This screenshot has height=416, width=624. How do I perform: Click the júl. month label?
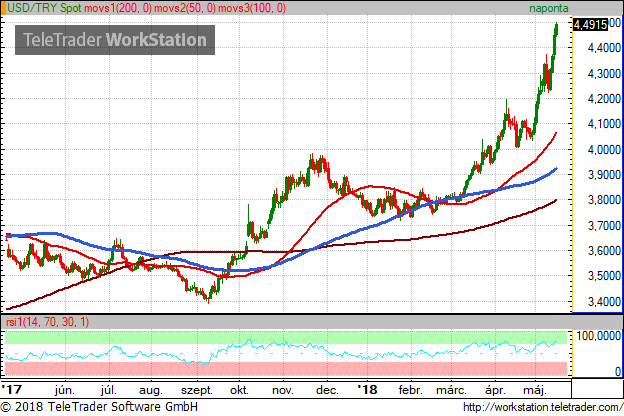click(108, 390)
